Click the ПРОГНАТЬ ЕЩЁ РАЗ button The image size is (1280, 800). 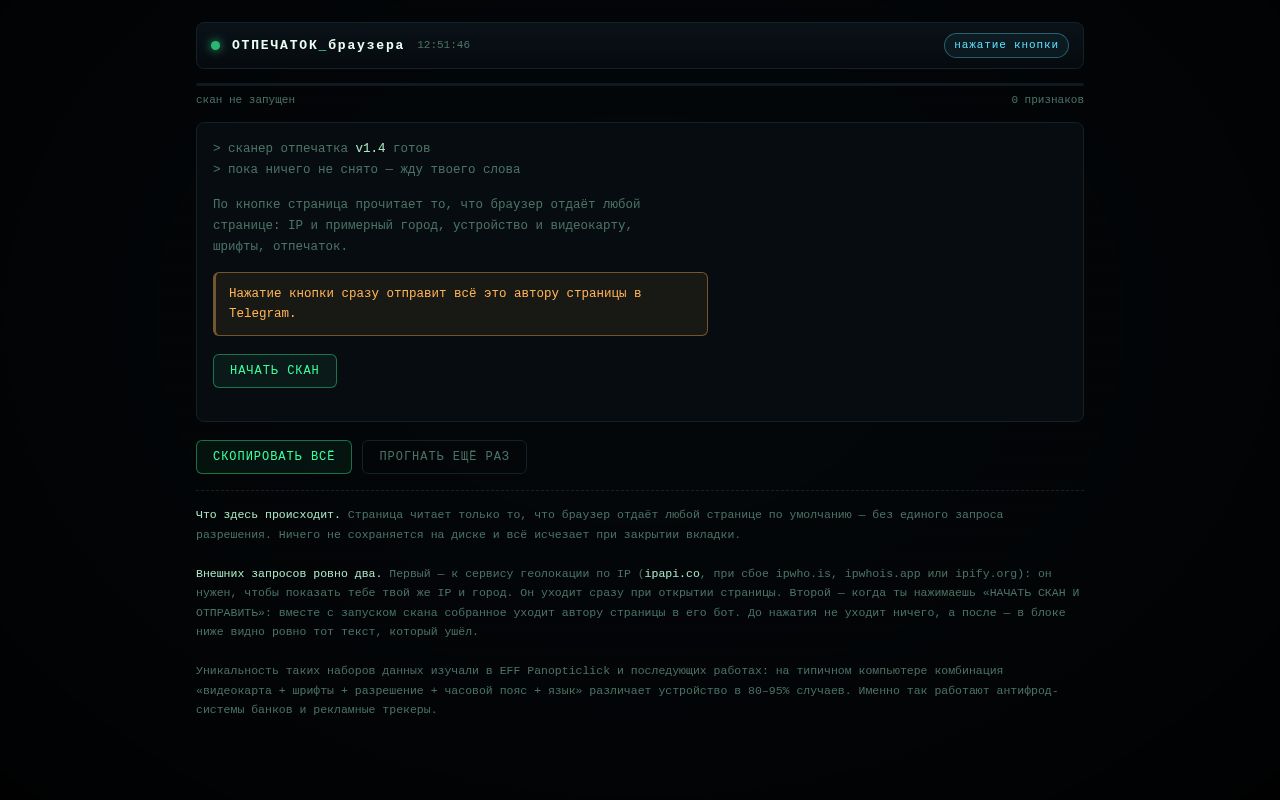[444, 457]
